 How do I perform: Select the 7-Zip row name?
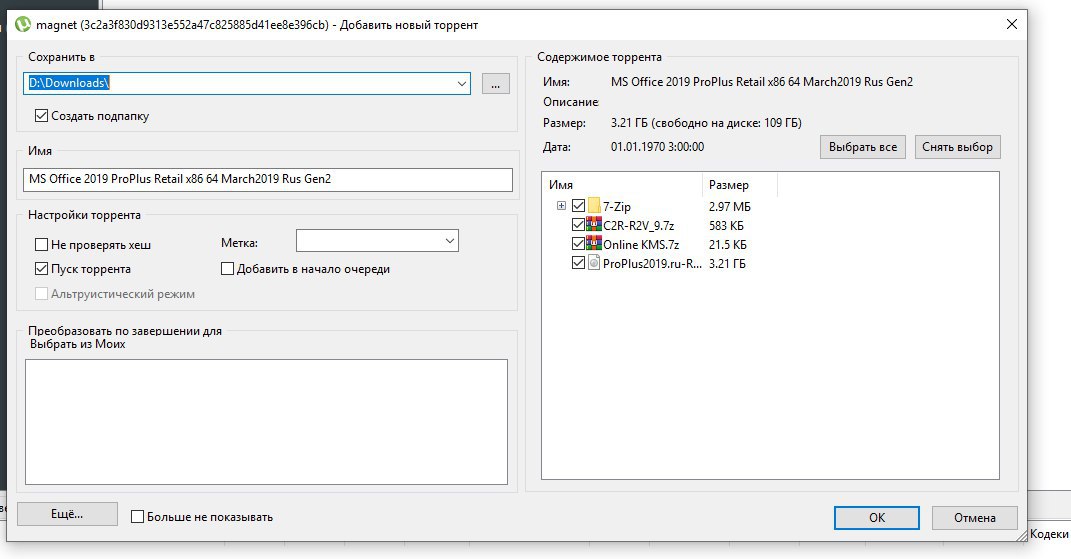617,206
